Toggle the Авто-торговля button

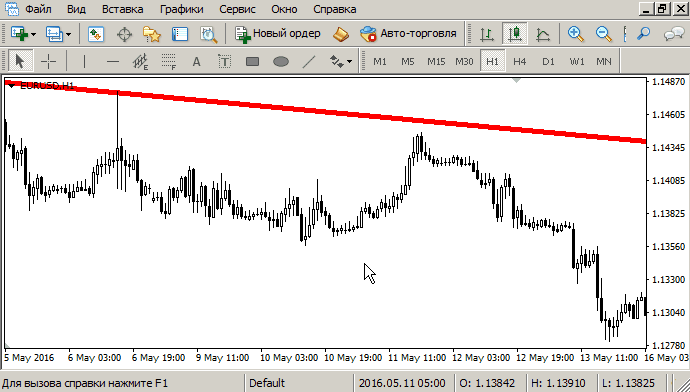point(408,34)
